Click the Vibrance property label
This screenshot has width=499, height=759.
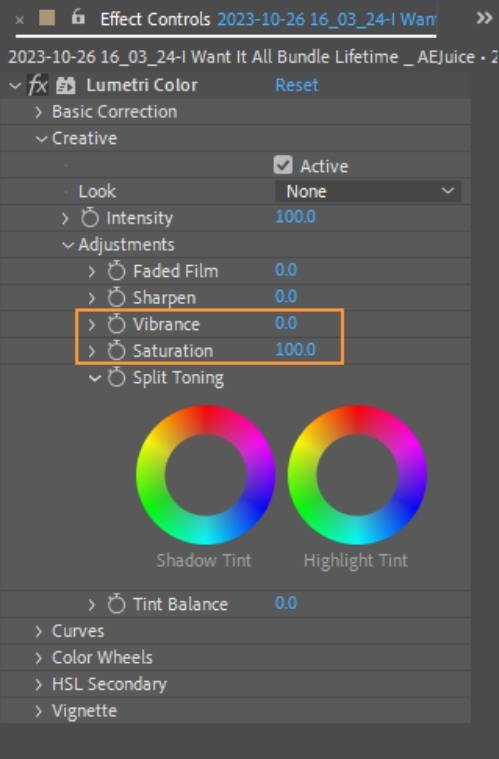click(166, 325)
